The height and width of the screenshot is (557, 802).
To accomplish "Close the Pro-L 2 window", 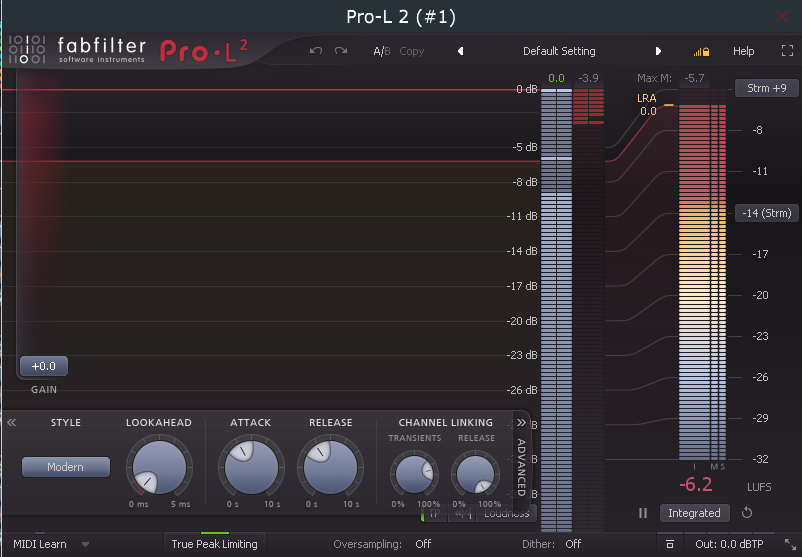I will click(782, 16).
